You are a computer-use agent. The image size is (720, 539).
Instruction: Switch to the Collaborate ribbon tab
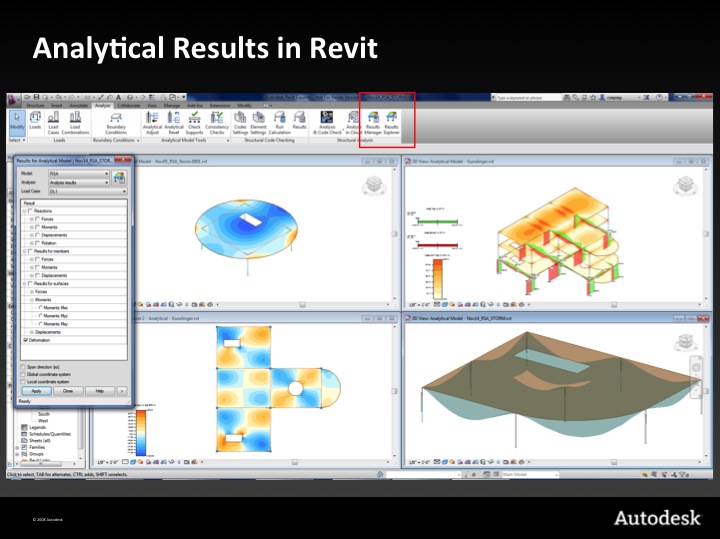(x=129, y=106)
